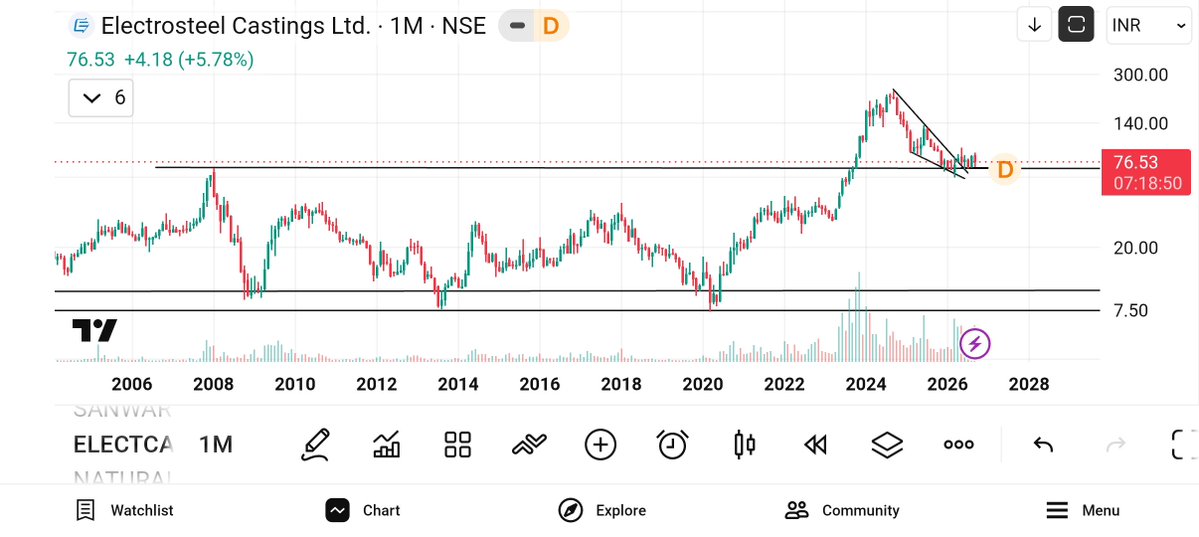Open the Watchlist tab

click(124, 510)
